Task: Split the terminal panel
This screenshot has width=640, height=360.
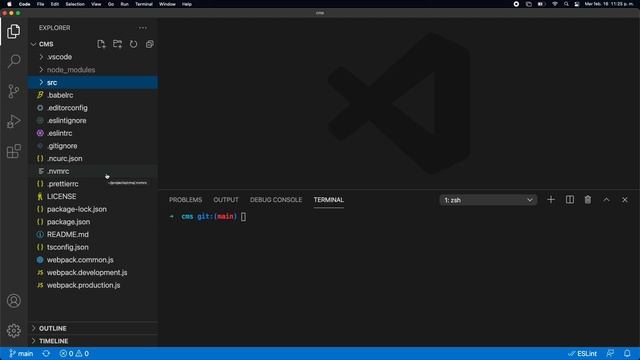Action: [570, 200]
